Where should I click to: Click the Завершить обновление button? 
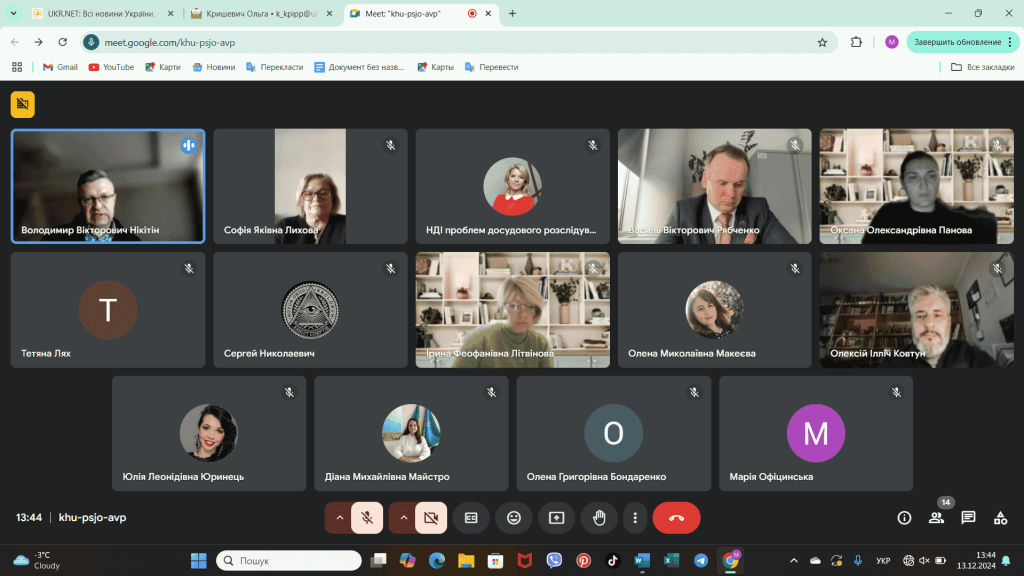click(956, 42)
